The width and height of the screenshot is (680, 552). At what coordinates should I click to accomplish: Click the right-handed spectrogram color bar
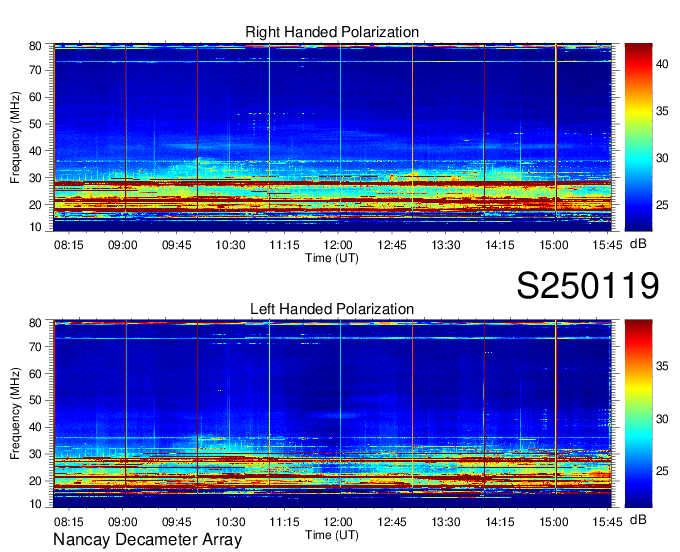pyautogui.click(x=638, y=137)
